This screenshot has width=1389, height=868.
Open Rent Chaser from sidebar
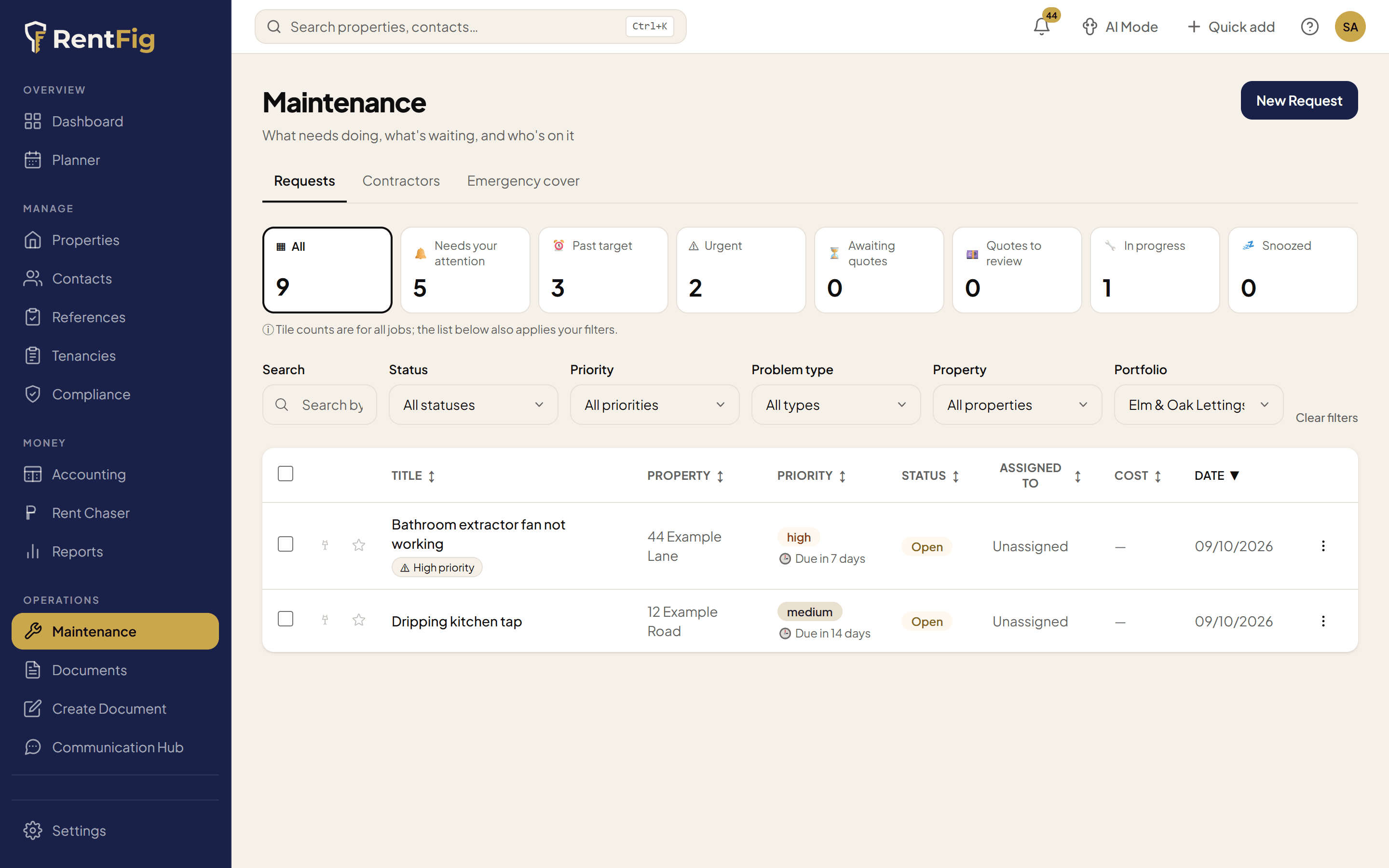[115, 513]
